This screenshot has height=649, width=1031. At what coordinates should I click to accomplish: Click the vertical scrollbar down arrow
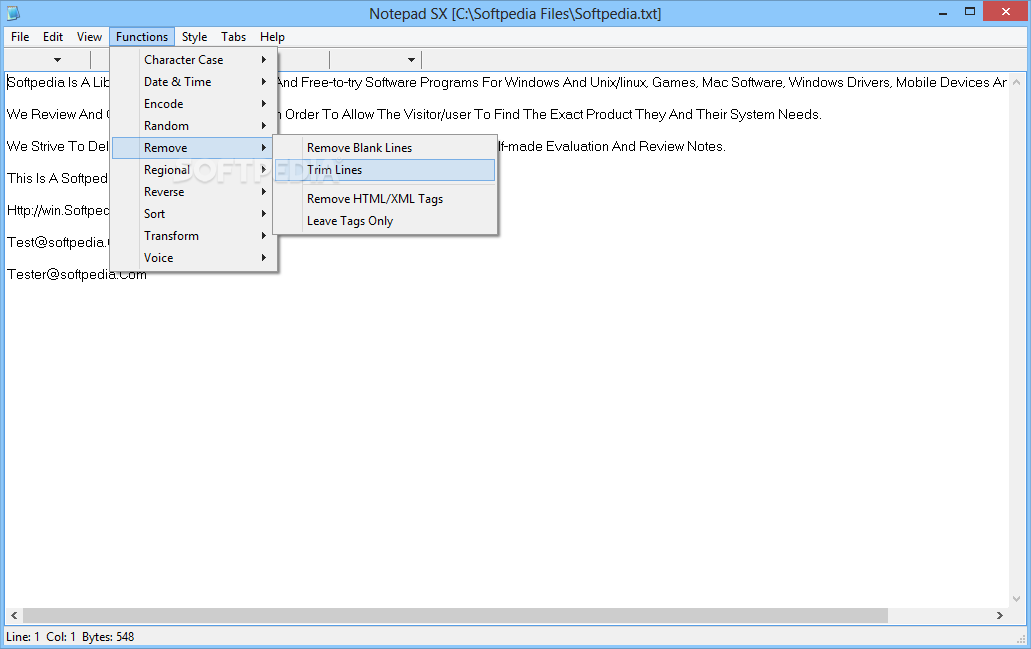[1017, 598]
